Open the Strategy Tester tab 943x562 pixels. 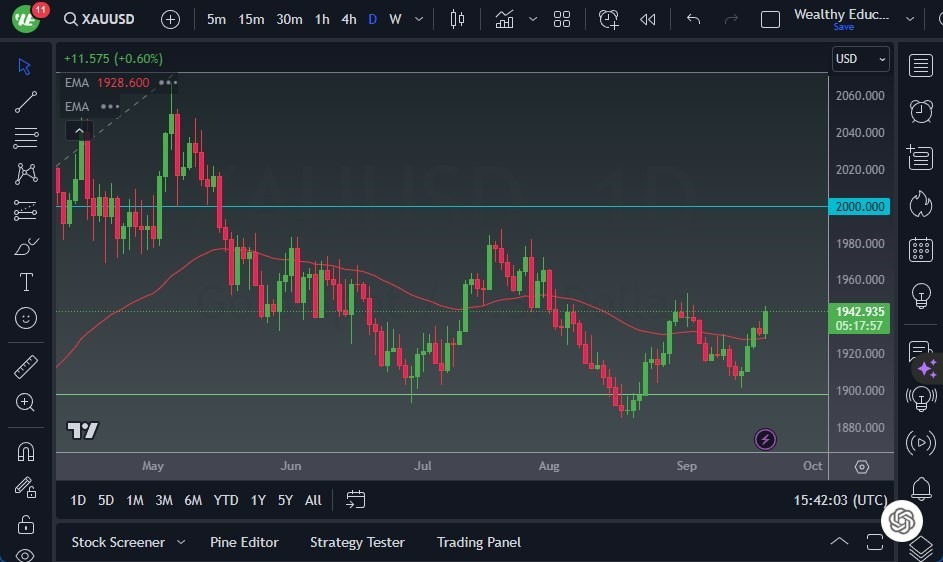(x=357, y=542)
